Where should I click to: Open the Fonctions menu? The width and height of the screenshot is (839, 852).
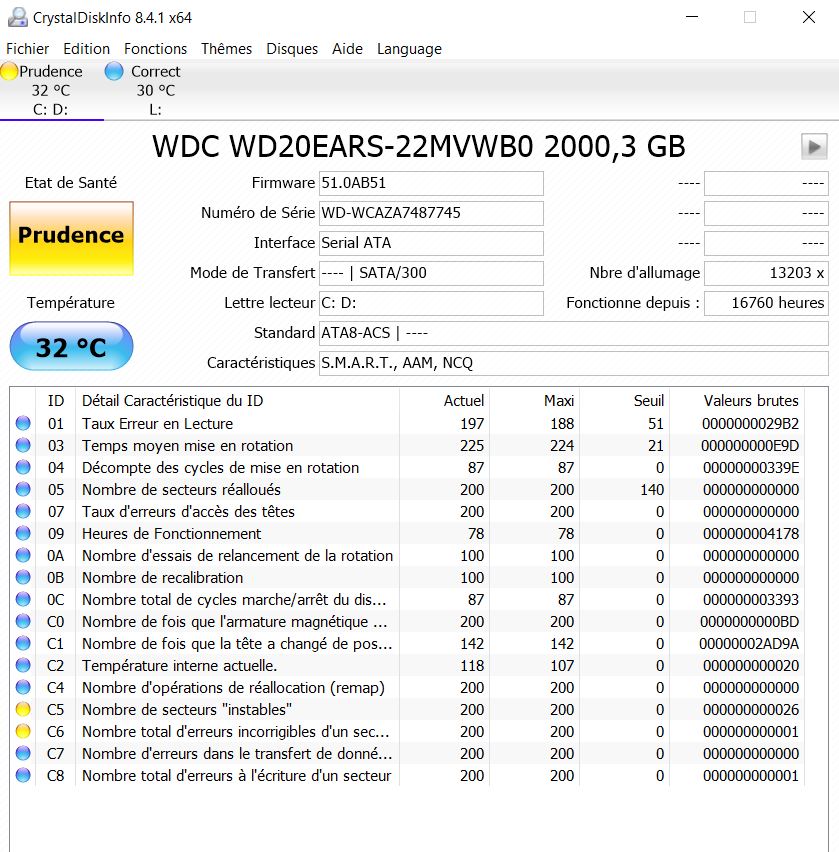[155, 49]
